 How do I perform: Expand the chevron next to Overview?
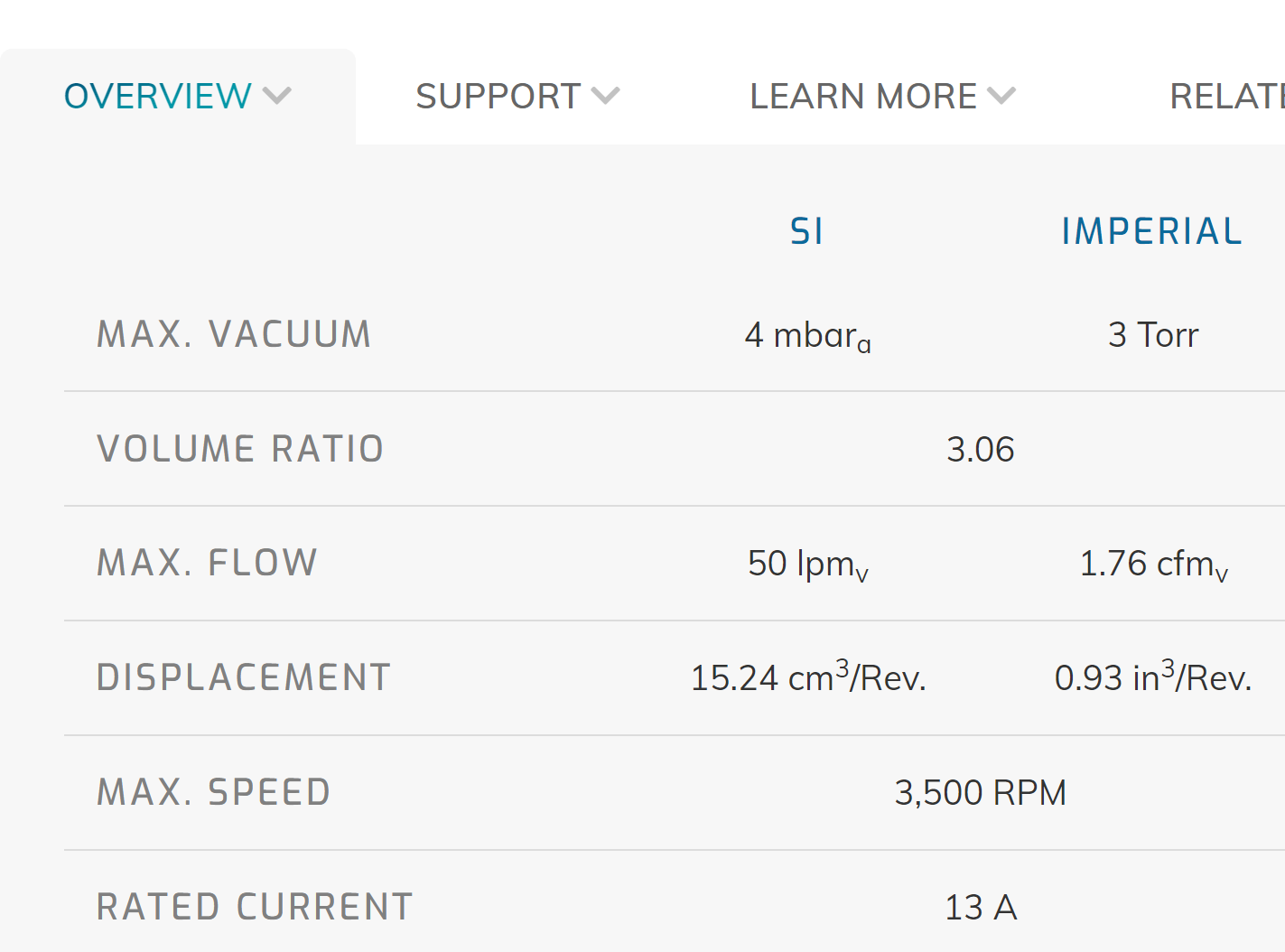tap(277, 96)
